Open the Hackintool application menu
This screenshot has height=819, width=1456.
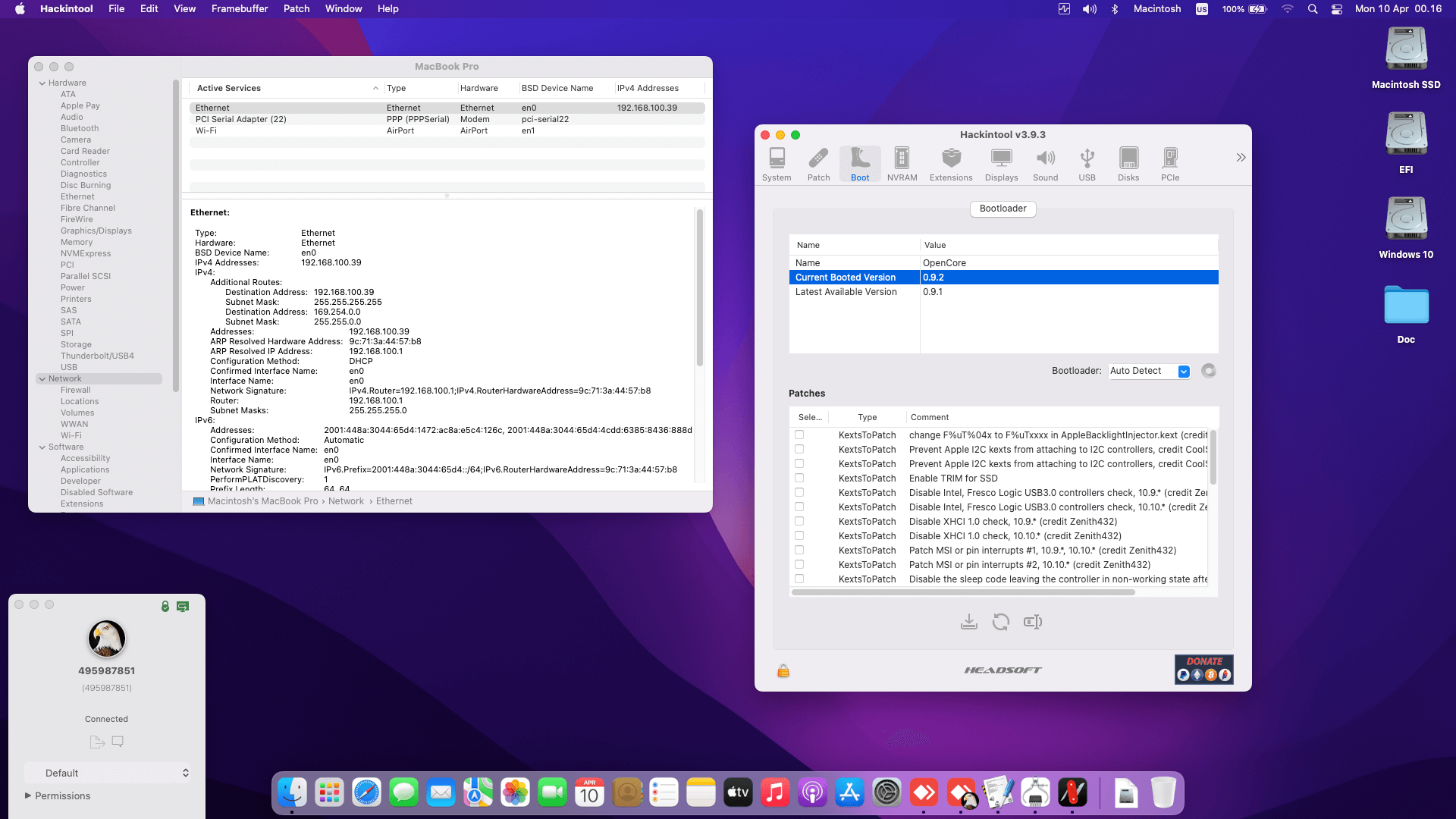[67, 9]
